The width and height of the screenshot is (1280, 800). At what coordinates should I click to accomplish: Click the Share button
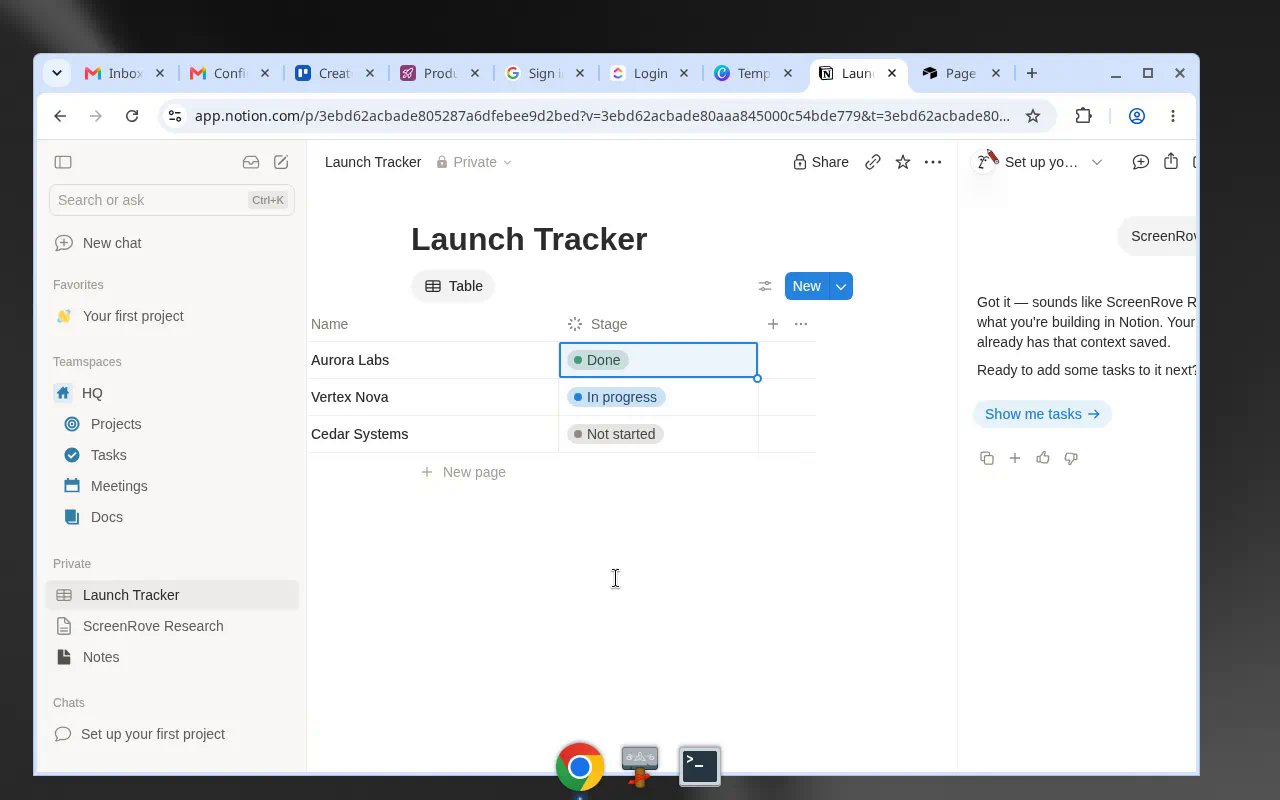pyautogui.click(x=820, y=162)
